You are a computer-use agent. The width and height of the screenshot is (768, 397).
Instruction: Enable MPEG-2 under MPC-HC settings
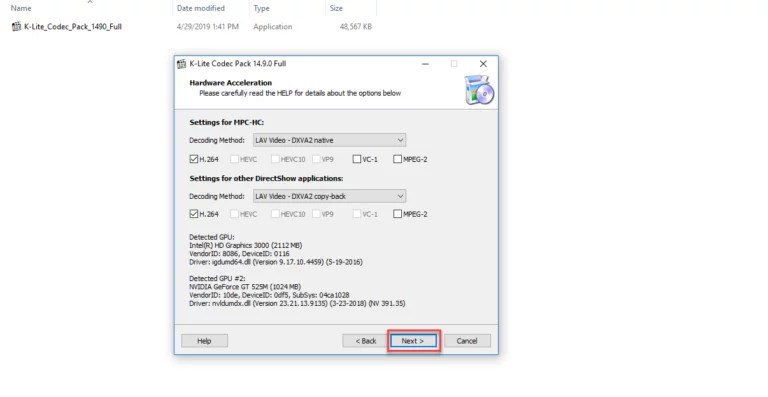click(397, 159)
